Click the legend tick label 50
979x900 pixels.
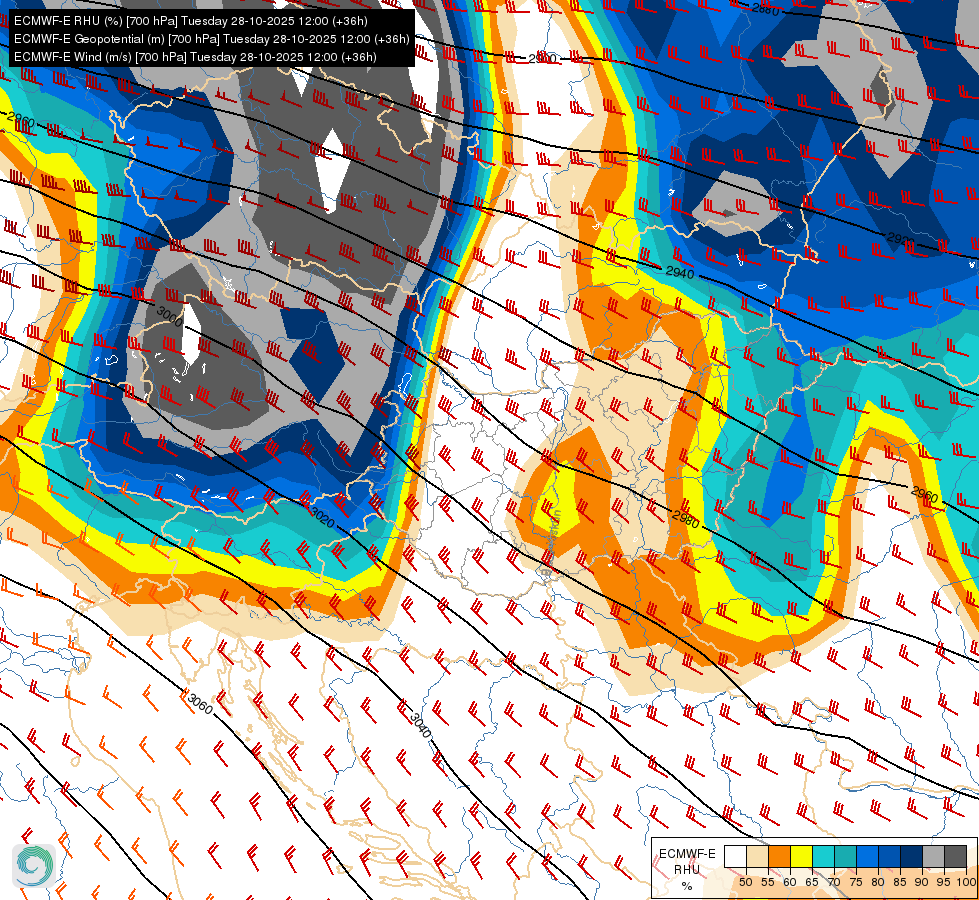pos(745,882)
